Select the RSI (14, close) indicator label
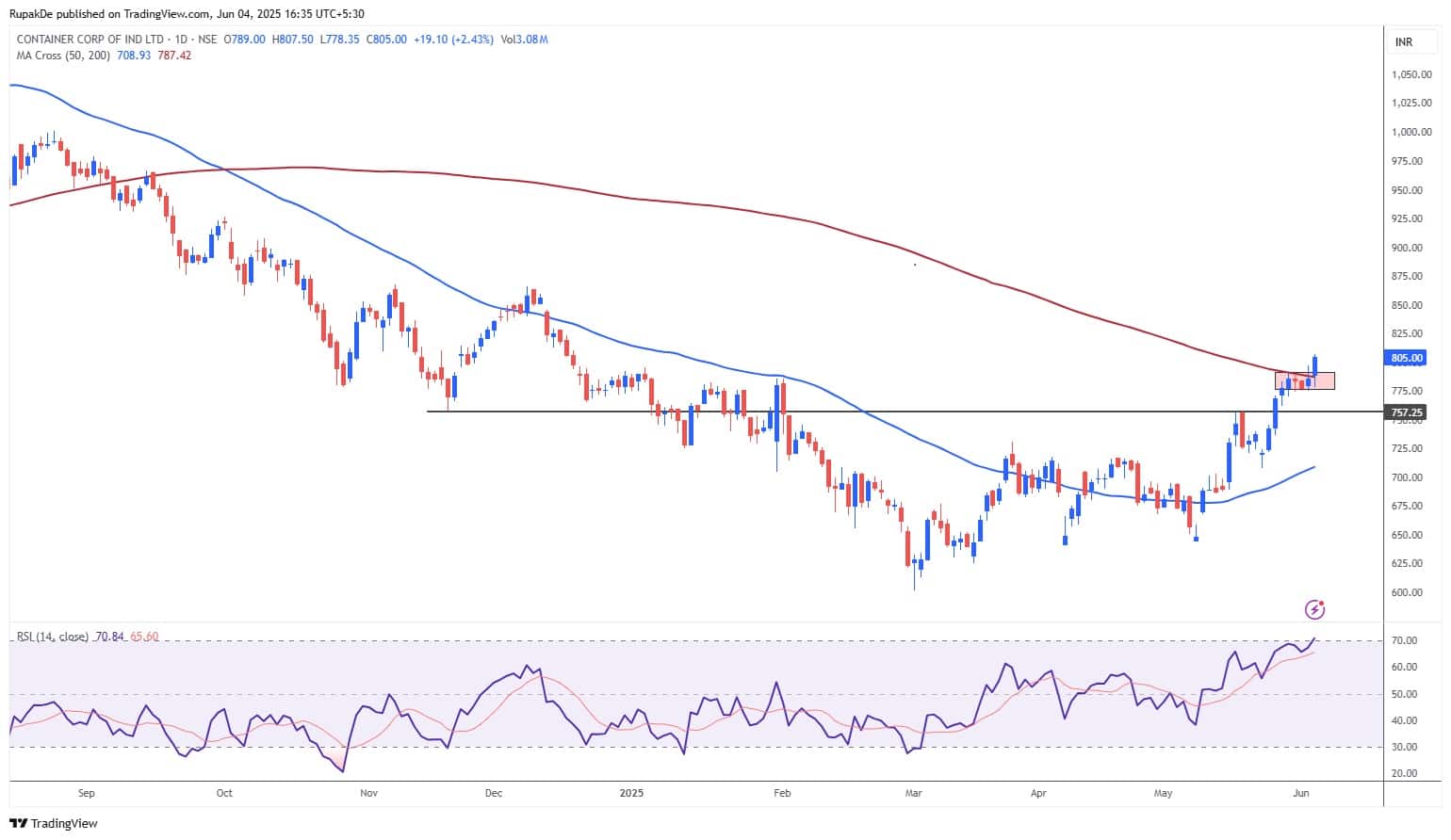Image resolution: width=1451 pixels, height=840 pixels. point(53,637)
